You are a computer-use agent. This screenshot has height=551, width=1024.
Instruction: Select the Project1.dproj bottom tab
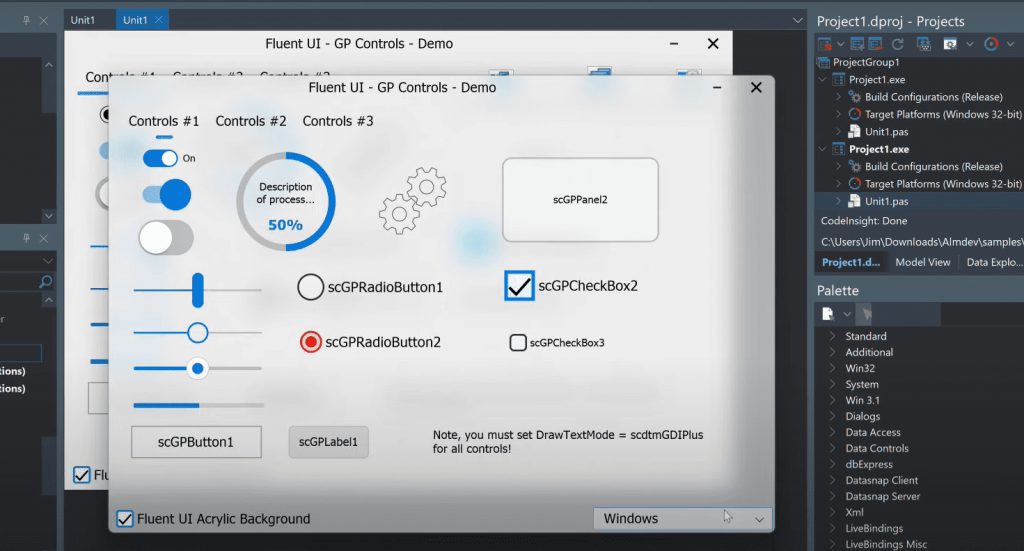click(850, 262)
